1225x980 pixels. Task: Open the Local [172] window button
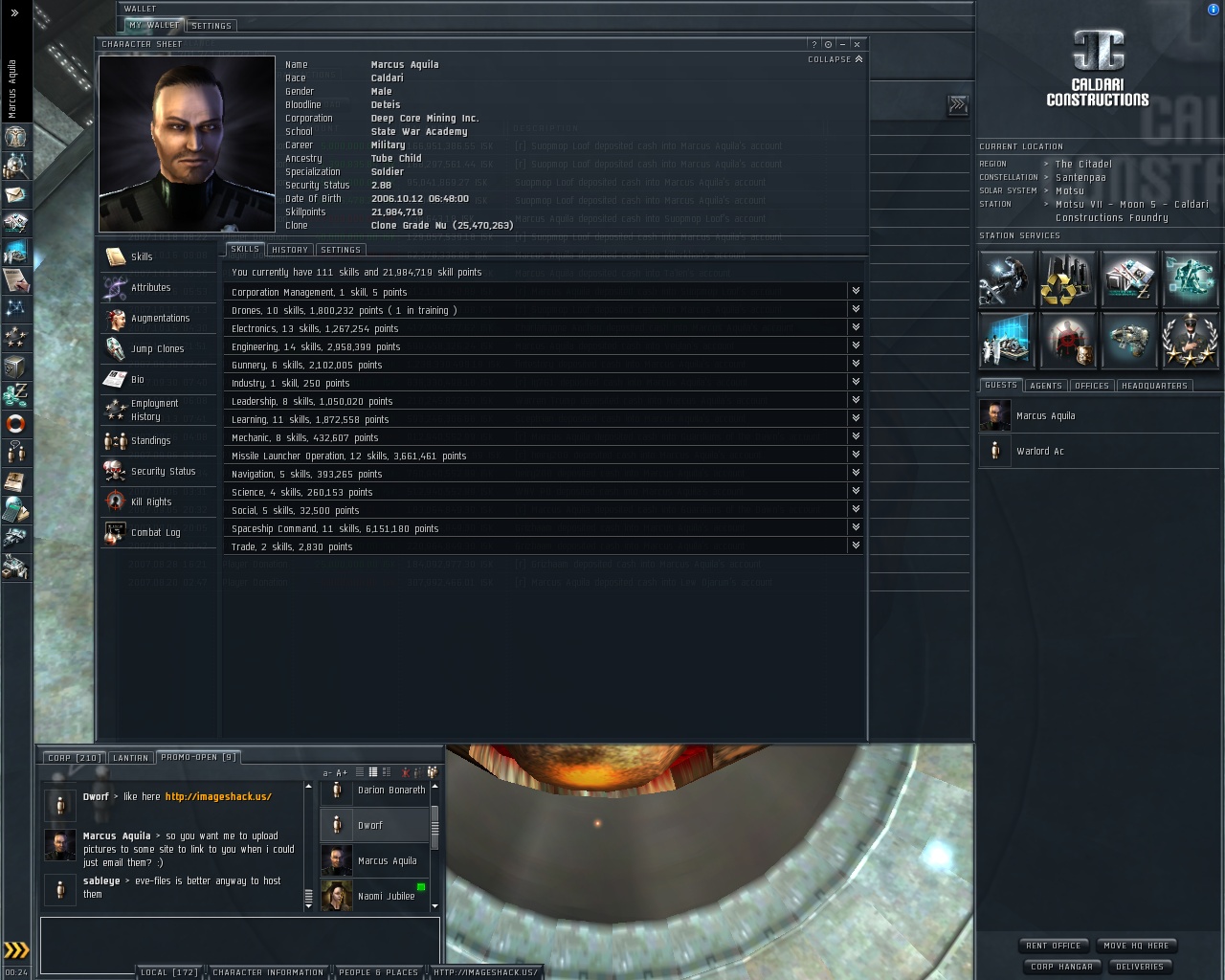[x=169, y=972]
